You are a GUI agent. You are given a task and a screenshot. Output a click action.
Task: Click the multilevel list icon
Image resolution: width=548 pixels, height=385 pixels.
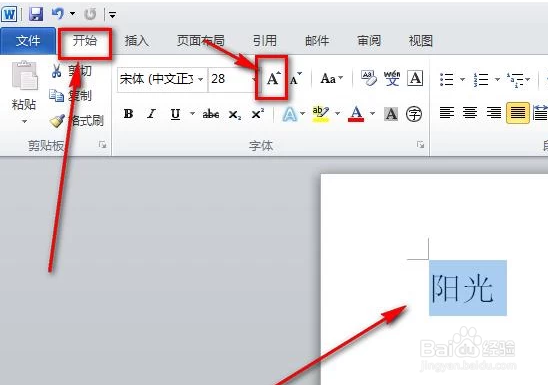coord(515,80)
